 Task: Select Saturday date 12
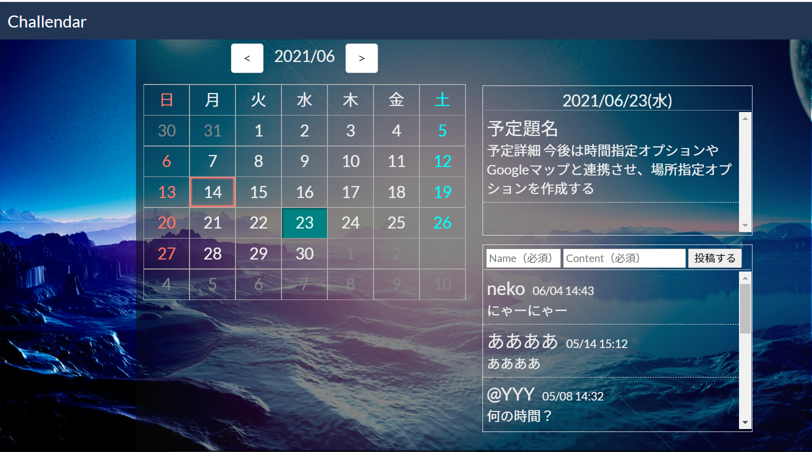(x=442, y=162)
